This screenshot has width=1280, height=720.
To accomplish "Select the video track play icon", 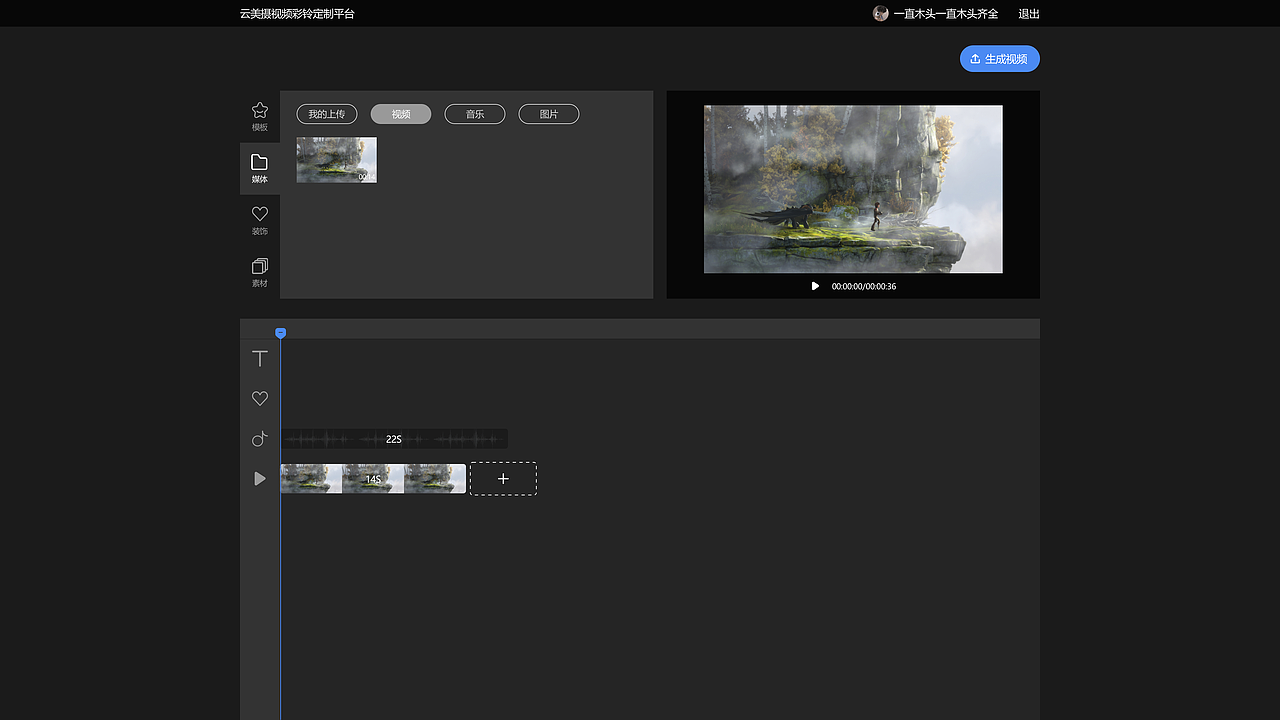I will pyautogui.click(x=260, y=479).
